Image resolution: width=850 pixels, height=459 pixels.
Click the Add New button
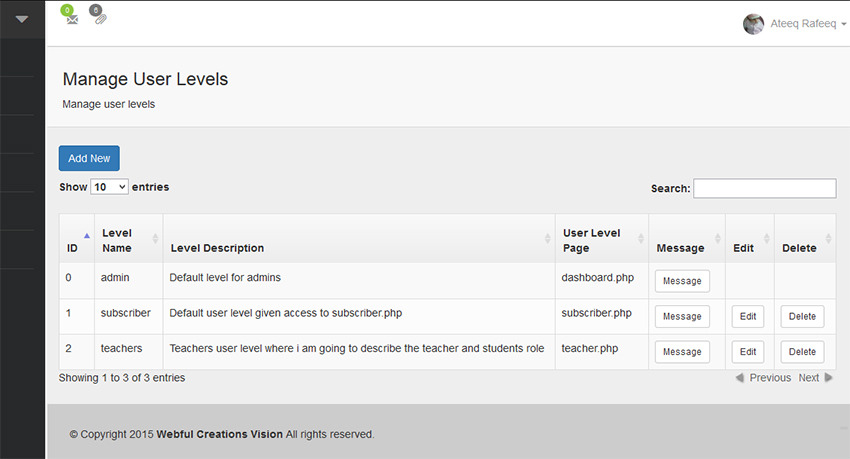click(89, 158)
